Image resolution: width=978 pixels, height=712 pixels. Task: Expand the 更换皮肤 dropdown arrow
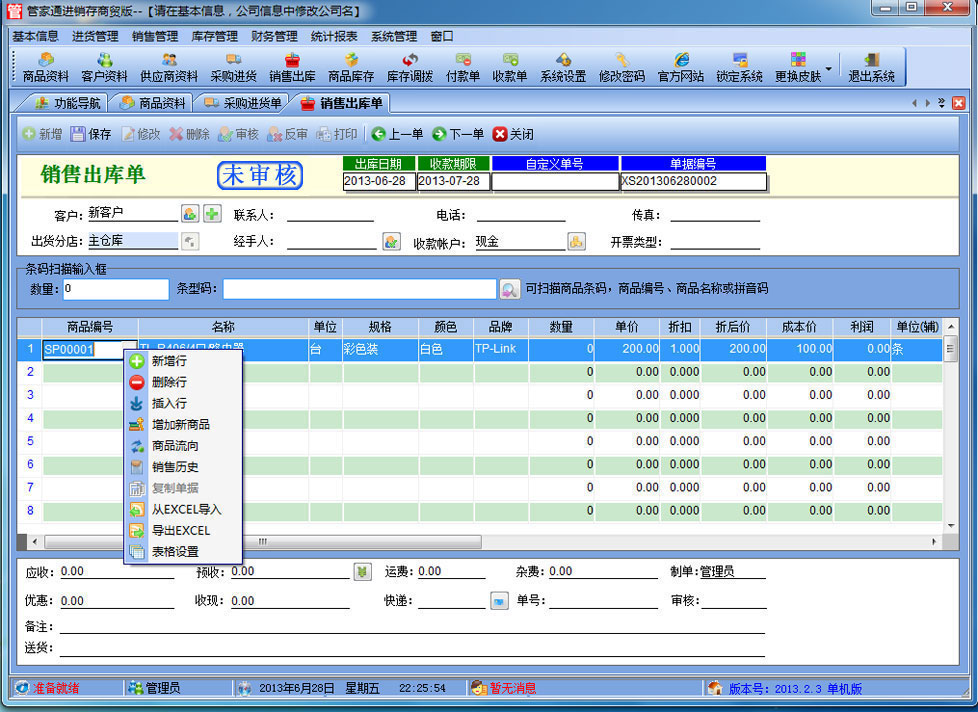pos(828,68)
